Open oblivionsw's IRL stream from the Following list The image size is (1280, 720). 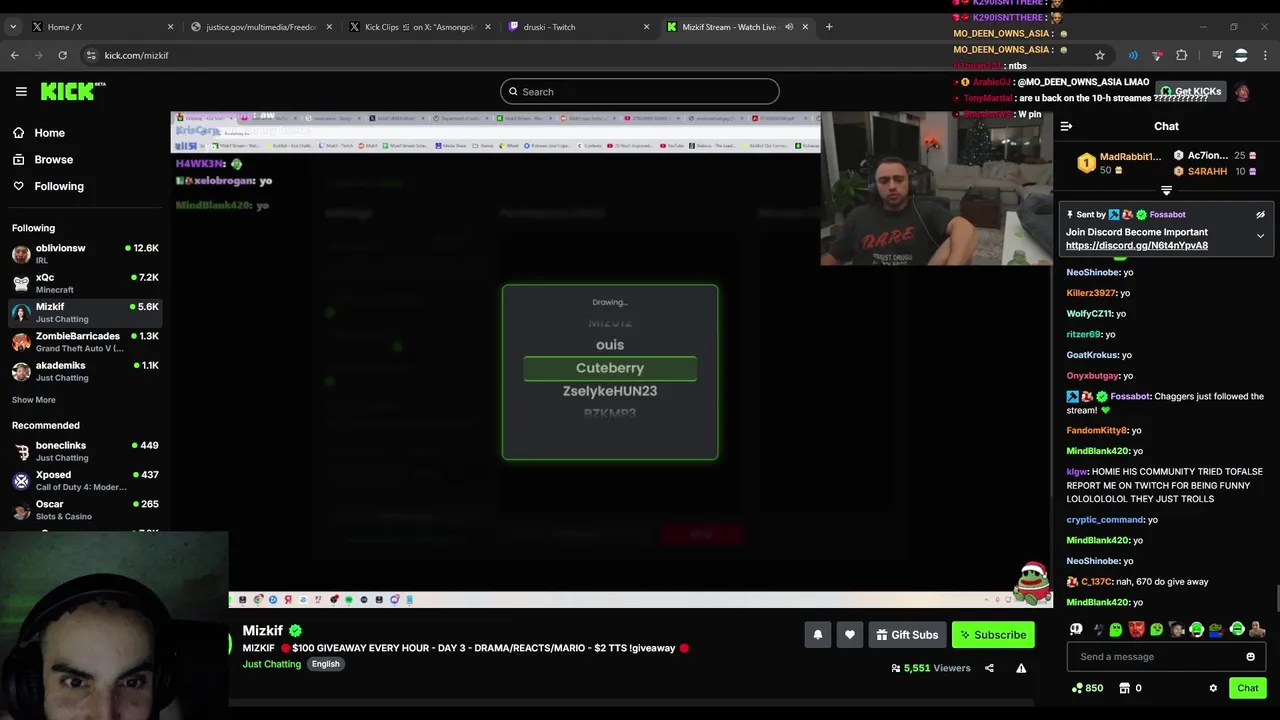[85, 253]
